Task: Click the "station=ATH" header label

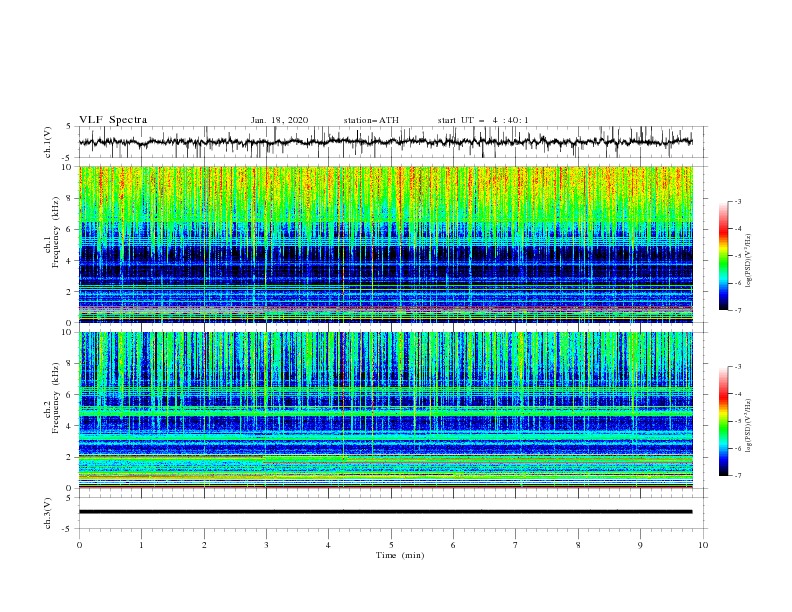Action: [371, 120]
